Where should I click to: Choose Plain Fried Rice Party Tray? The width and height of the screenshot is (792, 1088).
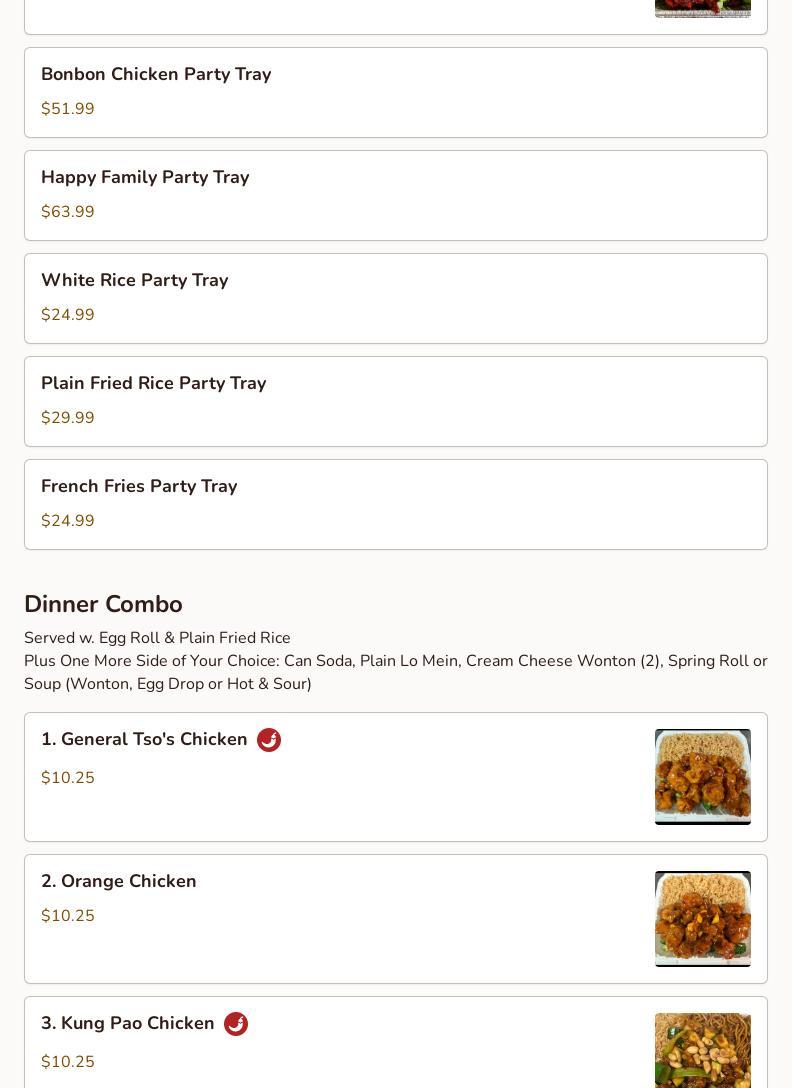396,402
